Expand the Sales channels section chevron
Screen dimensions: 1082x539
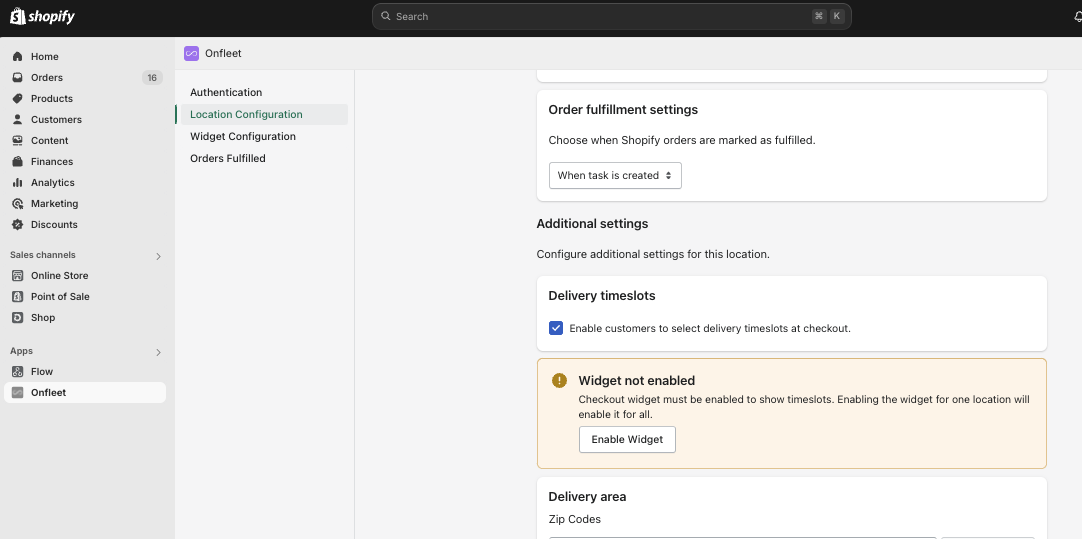pyautogui.click(x=158, y=256)
